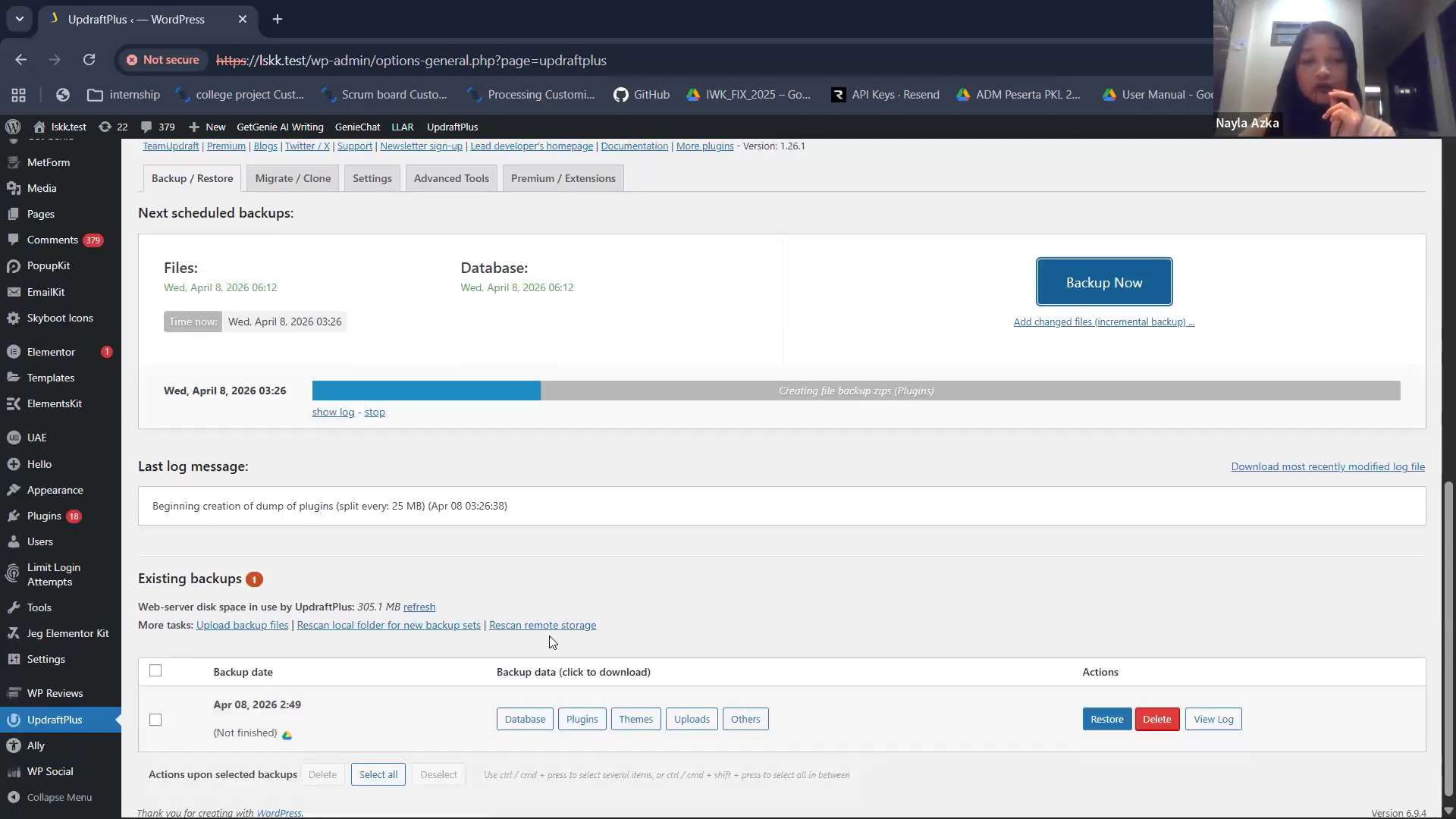Screen dimensions: 1456x819
Task: Open updates icon showing 22
Action: tap(112, 127)
